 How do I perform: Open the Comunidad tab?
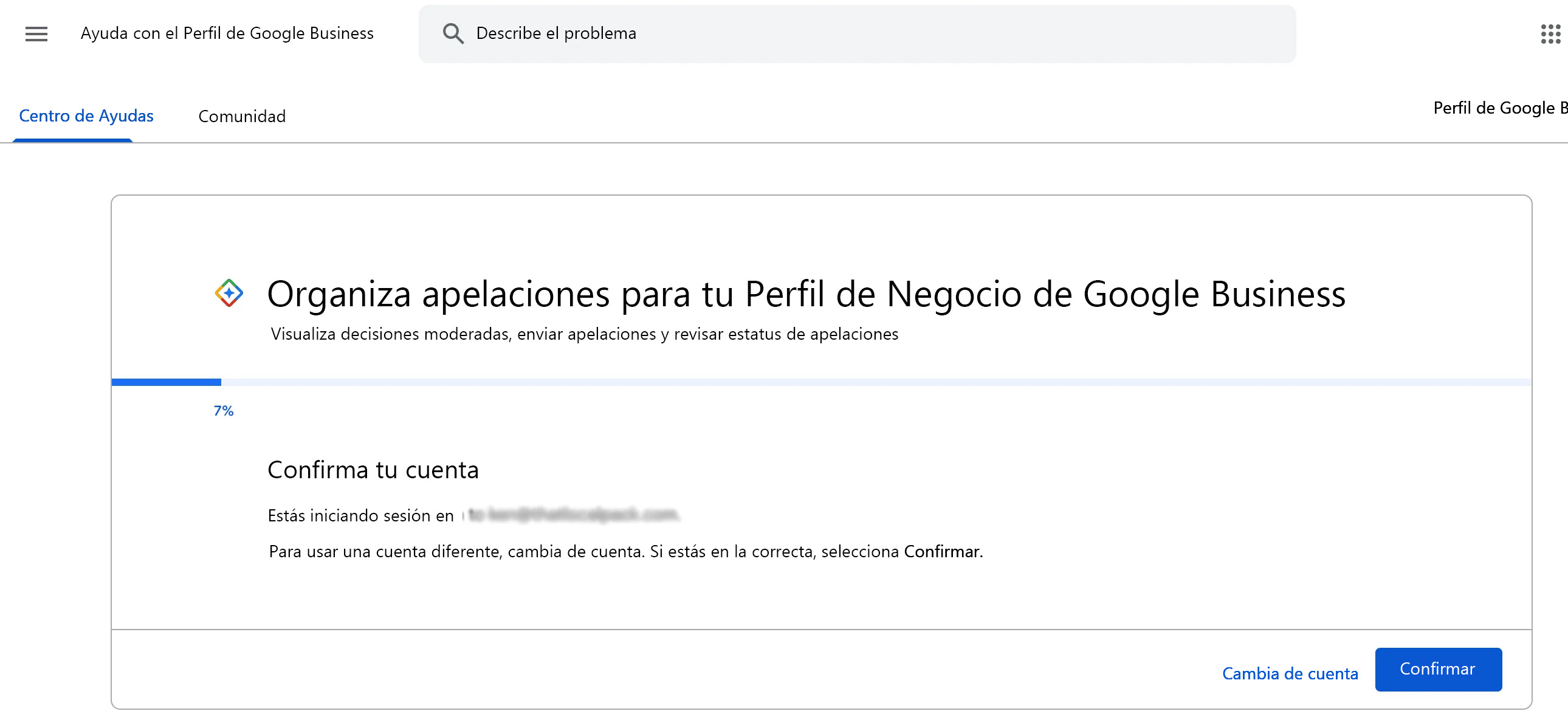pos(242,116)
